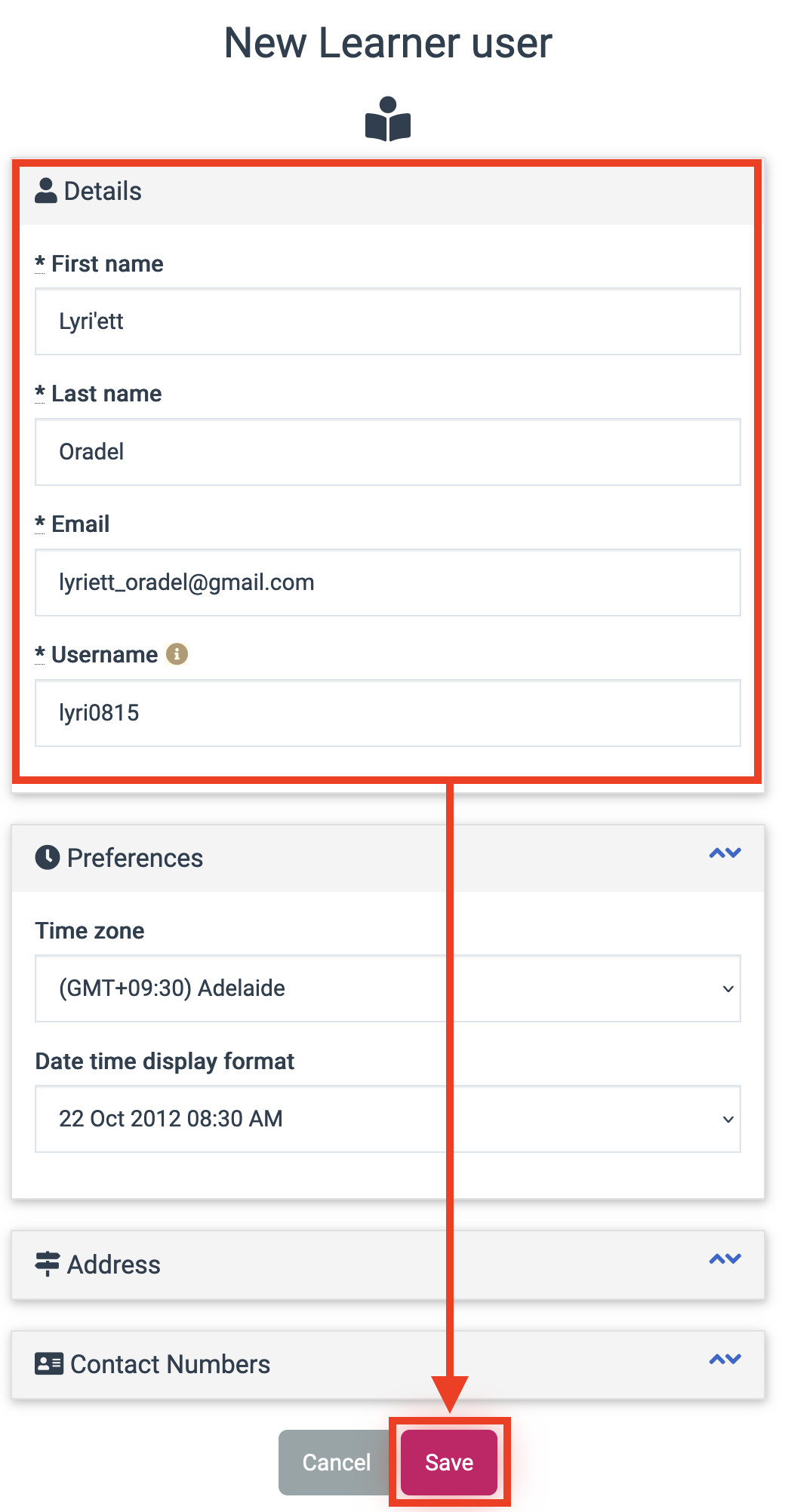
Task: Click the First name input field
Action: (388, 321)
